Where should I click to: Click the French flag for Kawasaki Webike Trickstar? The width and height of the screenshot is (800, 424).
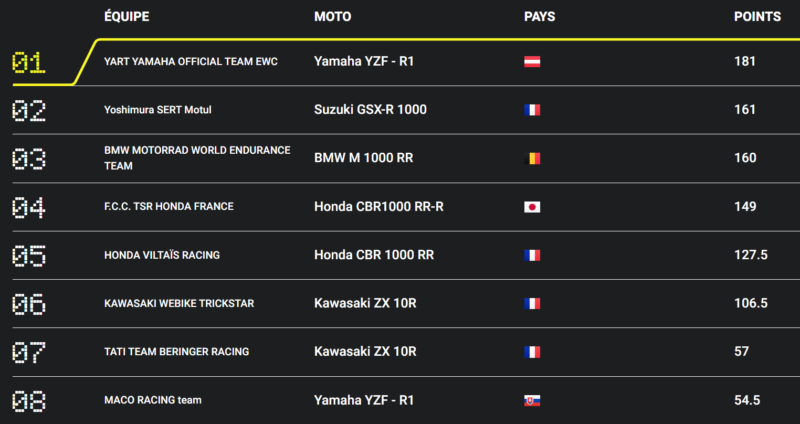(532, 303)
